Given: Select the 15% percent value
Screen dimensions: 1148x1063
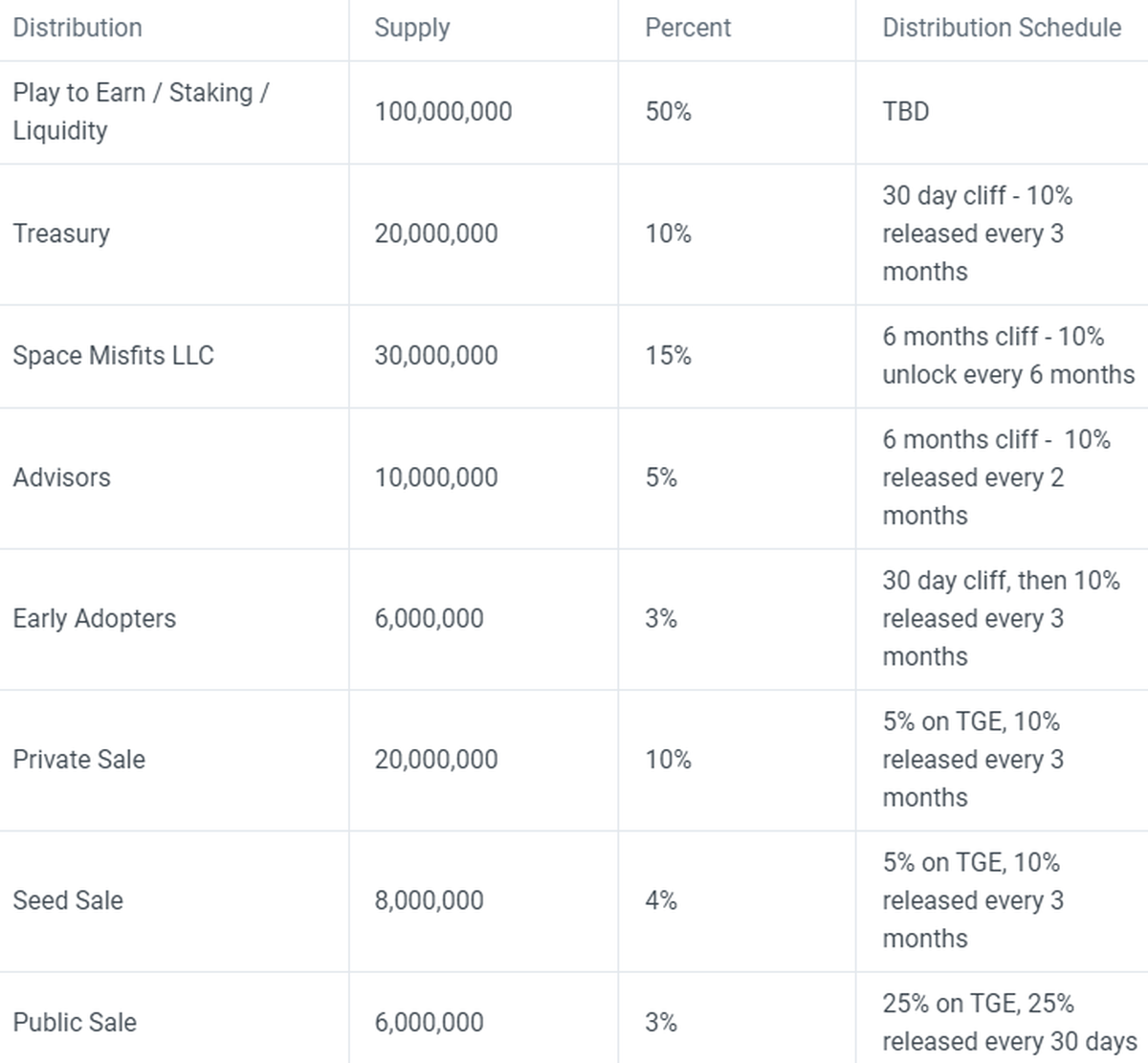Looking at the screenshot, I should (668, 355).
